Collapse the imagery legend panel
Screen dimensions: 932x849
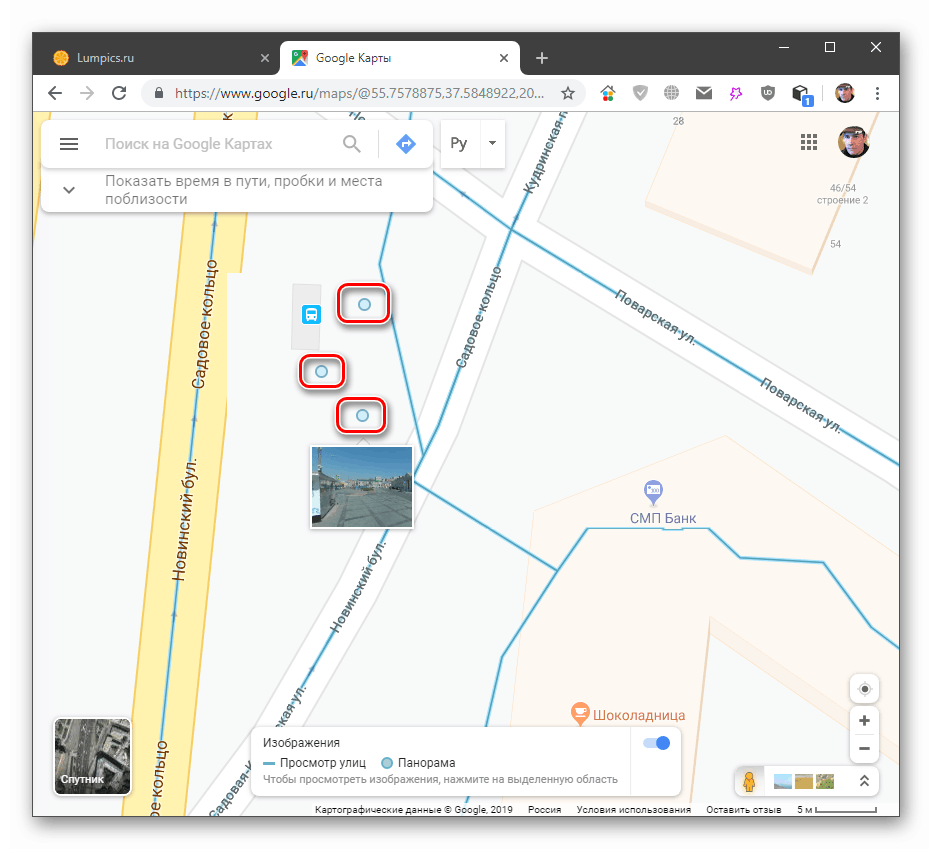pyautogui.click(x=864, y=781)
